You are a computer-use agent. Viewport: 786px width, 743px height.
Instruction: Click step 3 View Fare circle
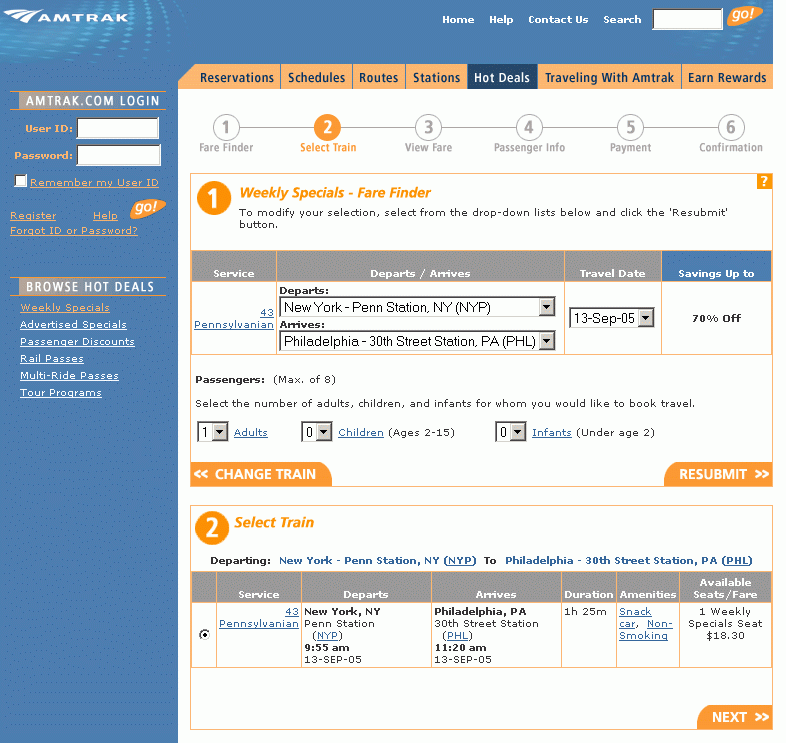(x=428, y=128)
